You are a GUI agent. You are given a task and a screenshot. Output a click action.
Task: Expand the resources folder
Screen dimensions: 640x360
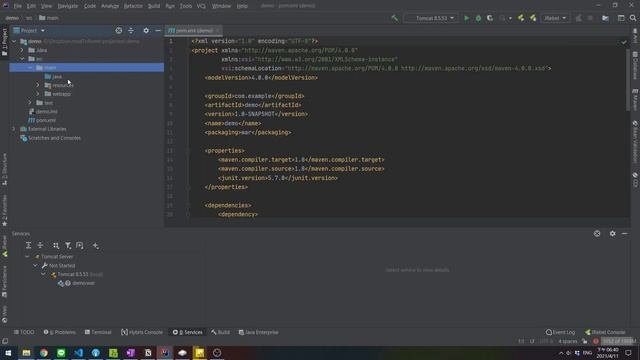click(38, 85)
